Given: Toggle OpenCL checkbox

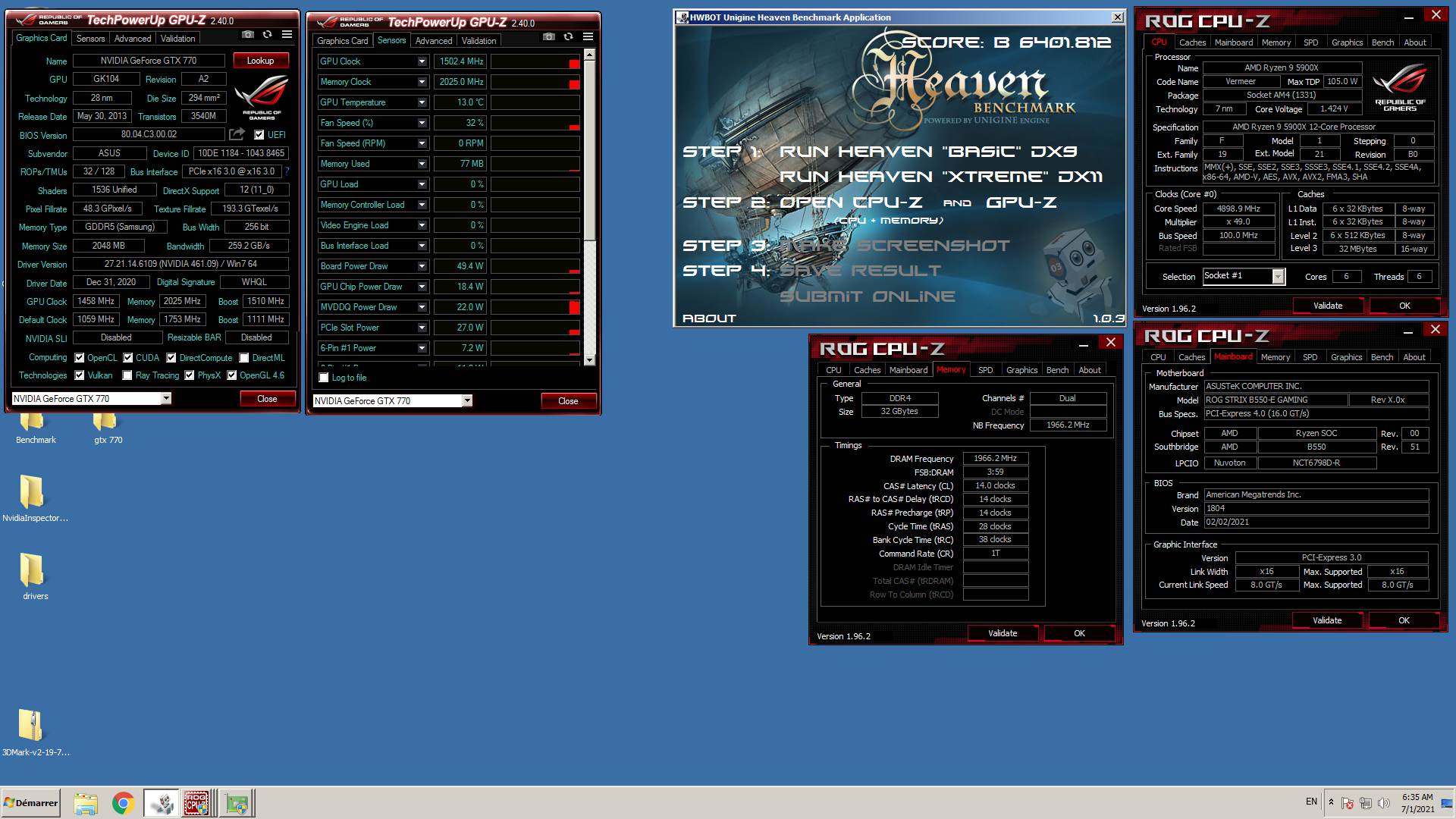Looking at the screenshot, I should pyautogui.click(x=80, y=357).
